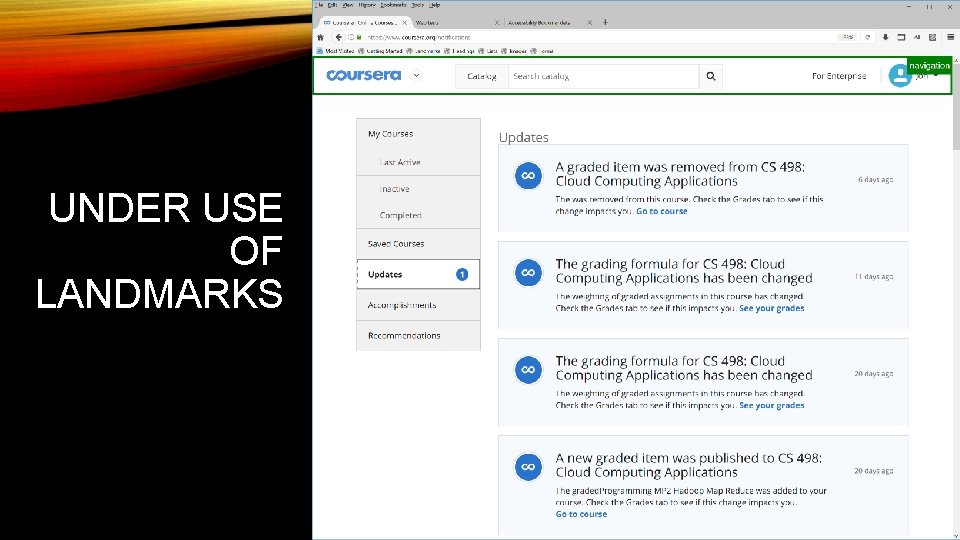This screenshot has height=540, width=960.
Task: Open the browser History menu
Action: pyautogui.click(x=367, y=5)
